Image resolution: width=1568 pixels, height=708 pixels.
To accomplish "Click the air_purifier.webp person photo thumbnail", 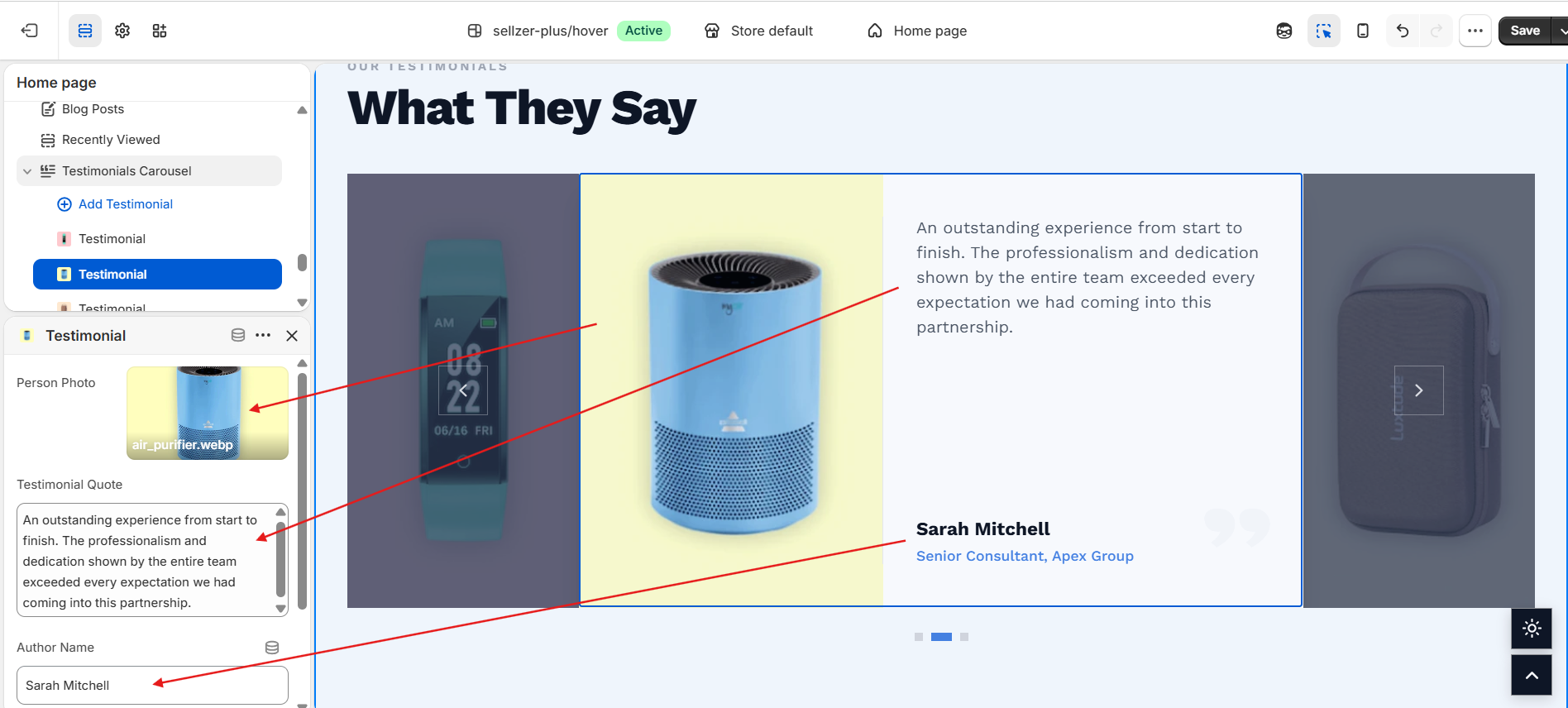I will (x=208, y=413).
